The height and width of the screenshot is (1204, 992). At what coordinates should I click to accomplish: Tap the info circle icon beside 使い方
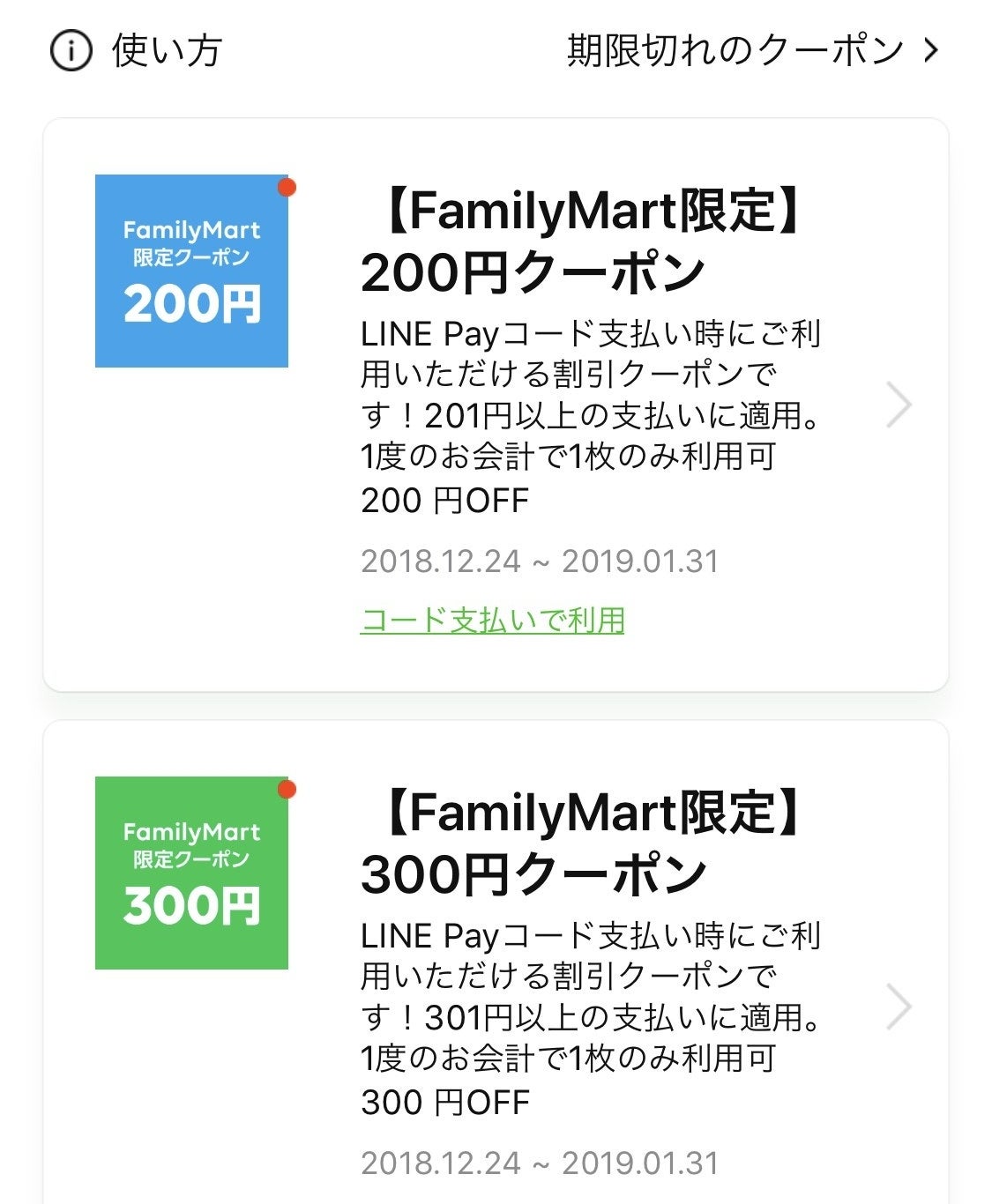71,51
